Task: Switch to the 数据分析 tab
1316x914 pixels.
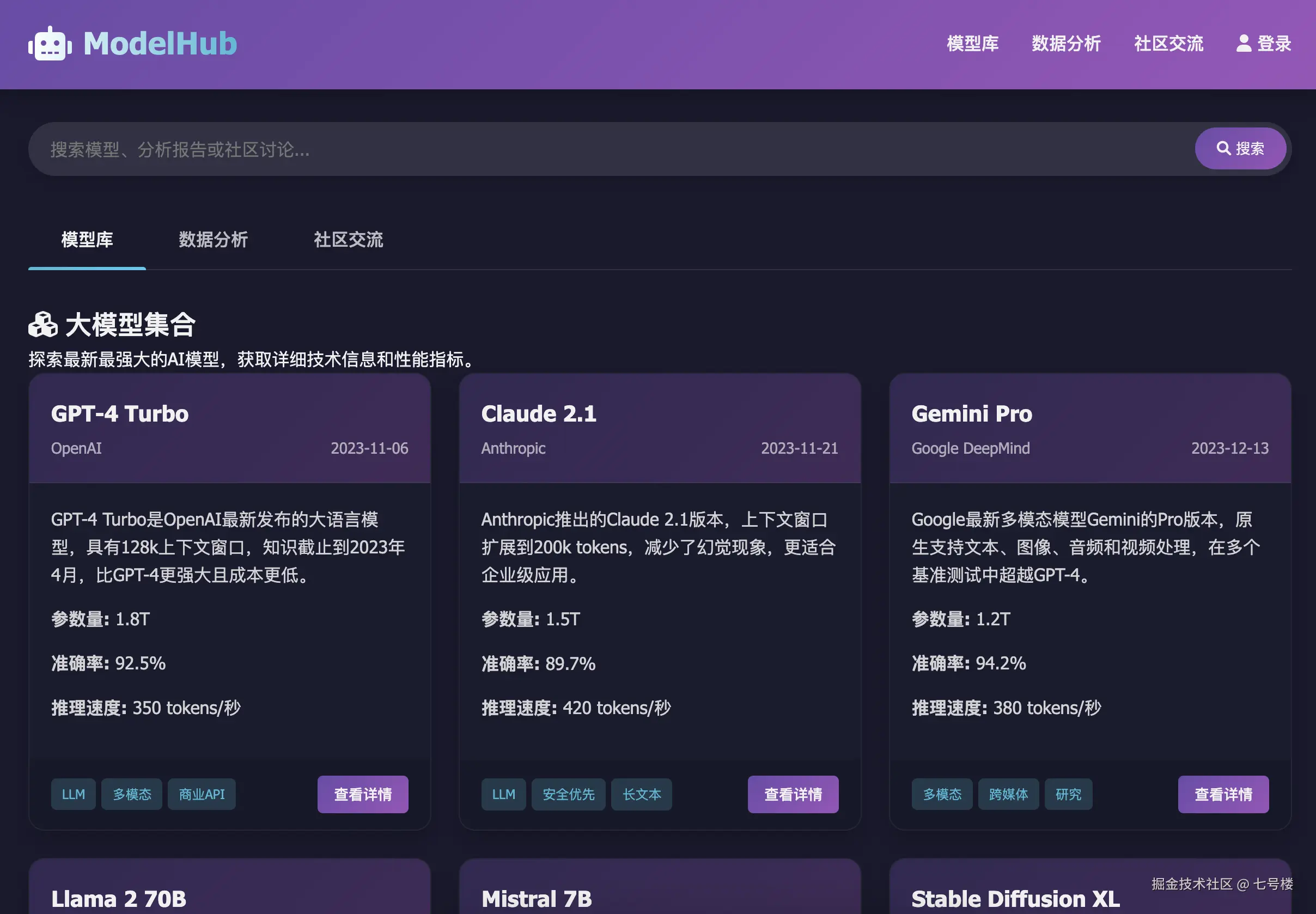Action: [x=212, y=240]
